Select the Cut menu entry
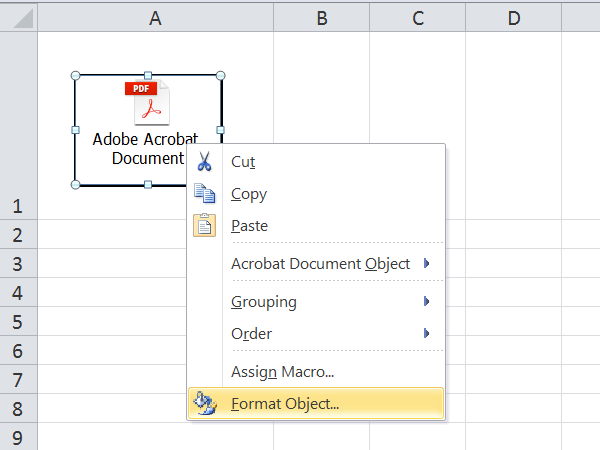 pyautogui.click(x=243, y=161)
